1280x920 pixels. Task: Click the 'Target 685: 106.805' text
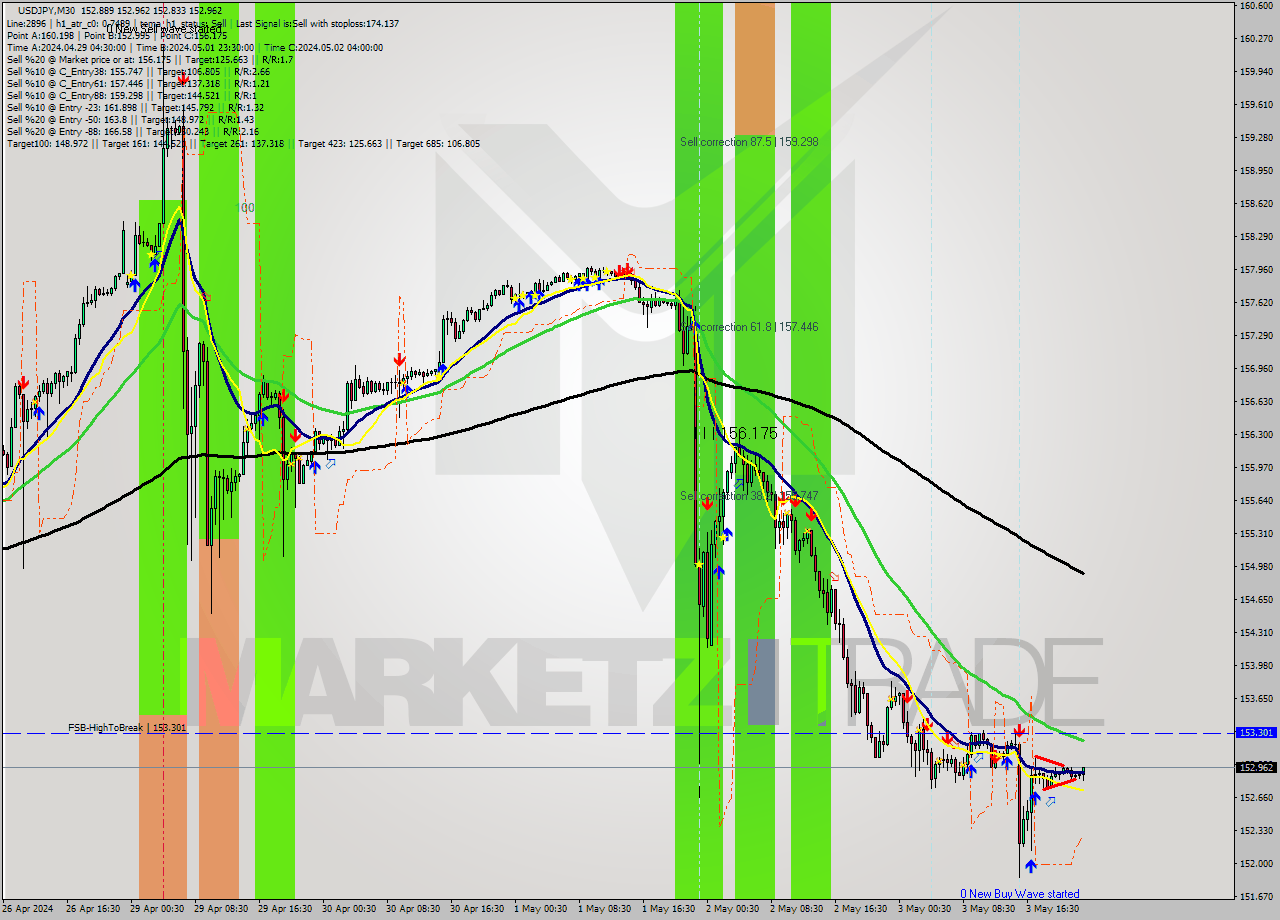[438, 143]
